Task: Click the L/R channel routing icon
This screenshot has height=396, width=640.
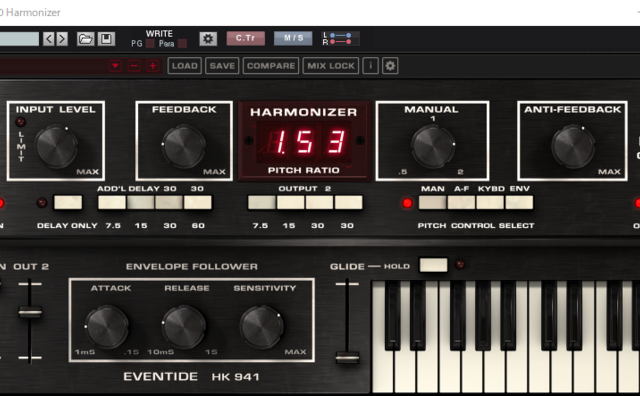Action: (341, 39)
